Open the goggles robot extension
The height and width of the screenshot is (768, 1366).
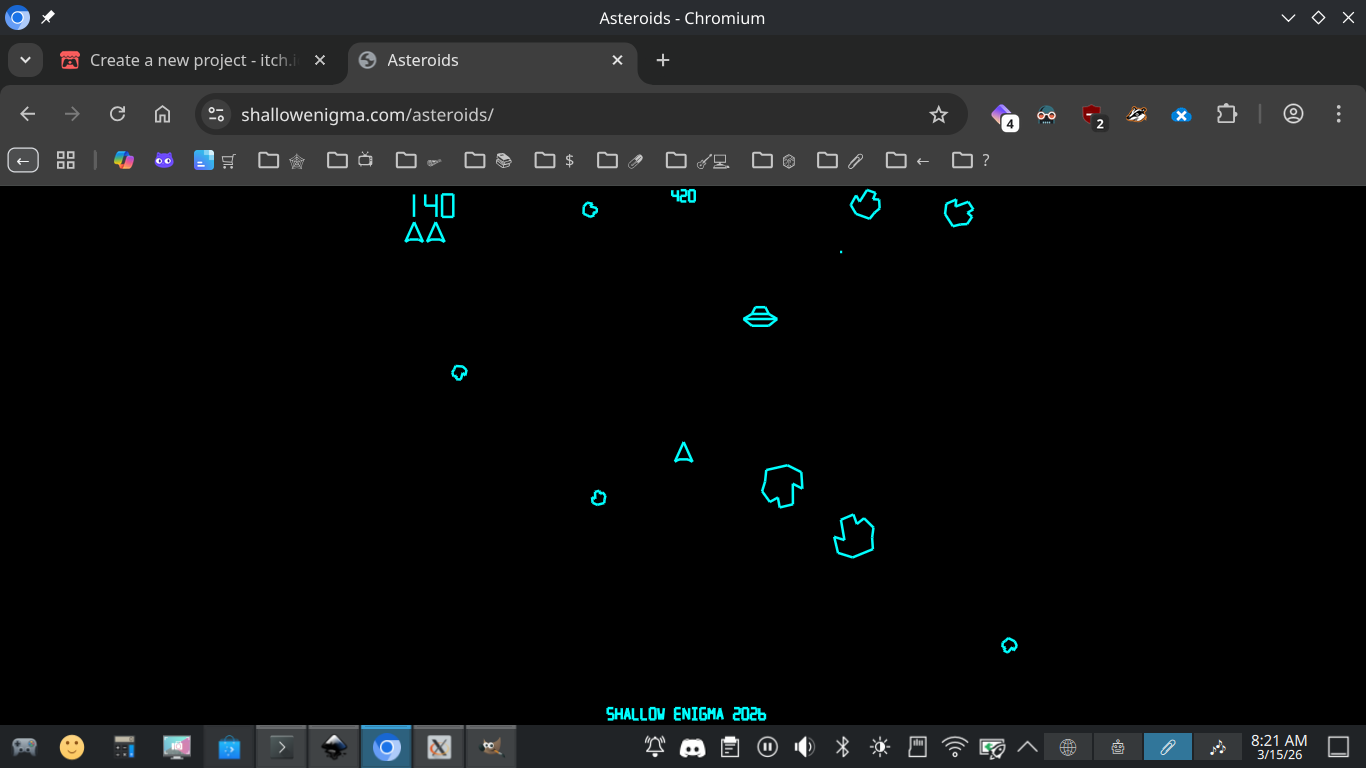[1046, 114]
